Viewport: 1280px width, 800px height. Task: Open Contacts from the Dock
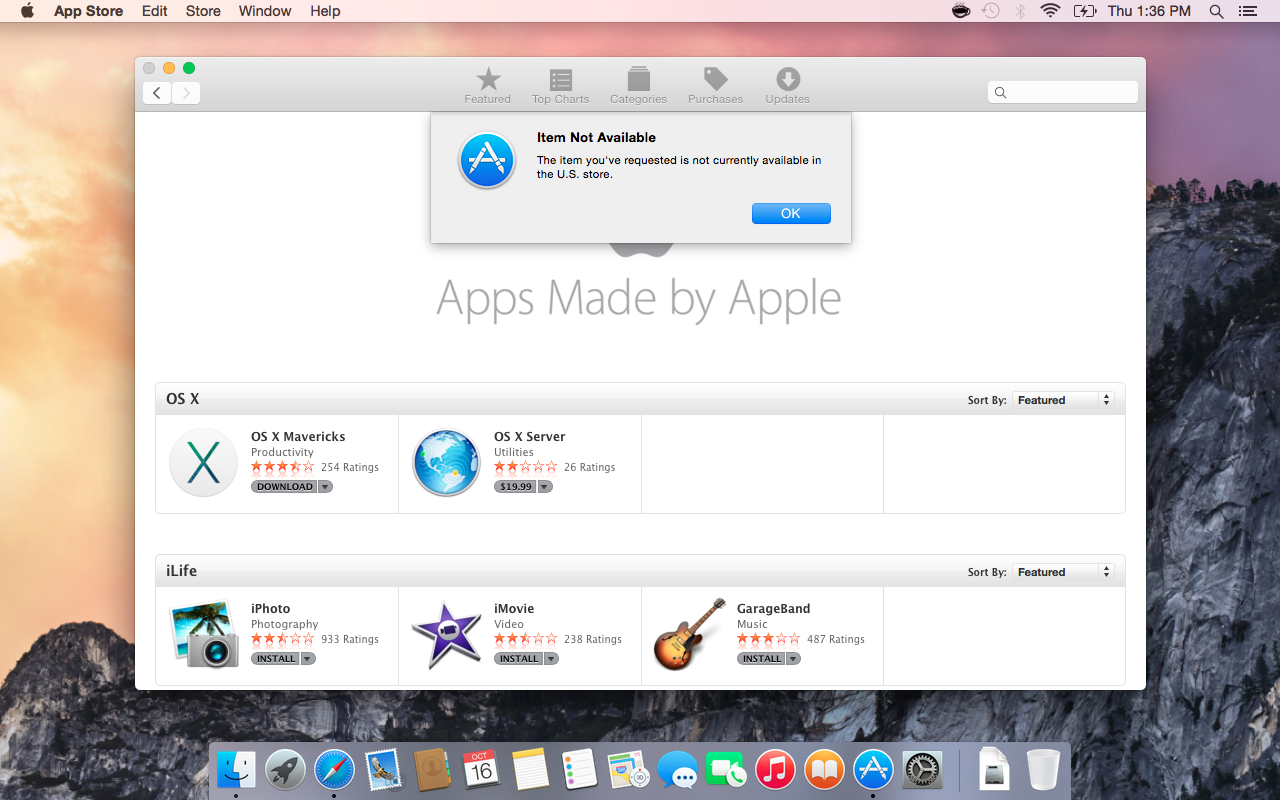[433, 769]
